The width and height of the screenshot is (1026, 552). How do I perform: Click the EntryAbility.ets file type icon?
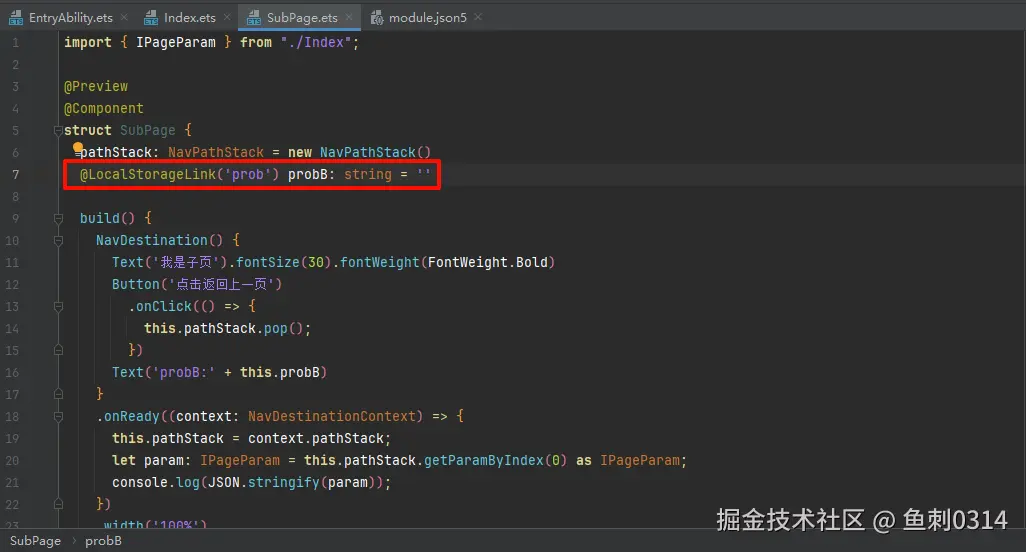[16, 18]
